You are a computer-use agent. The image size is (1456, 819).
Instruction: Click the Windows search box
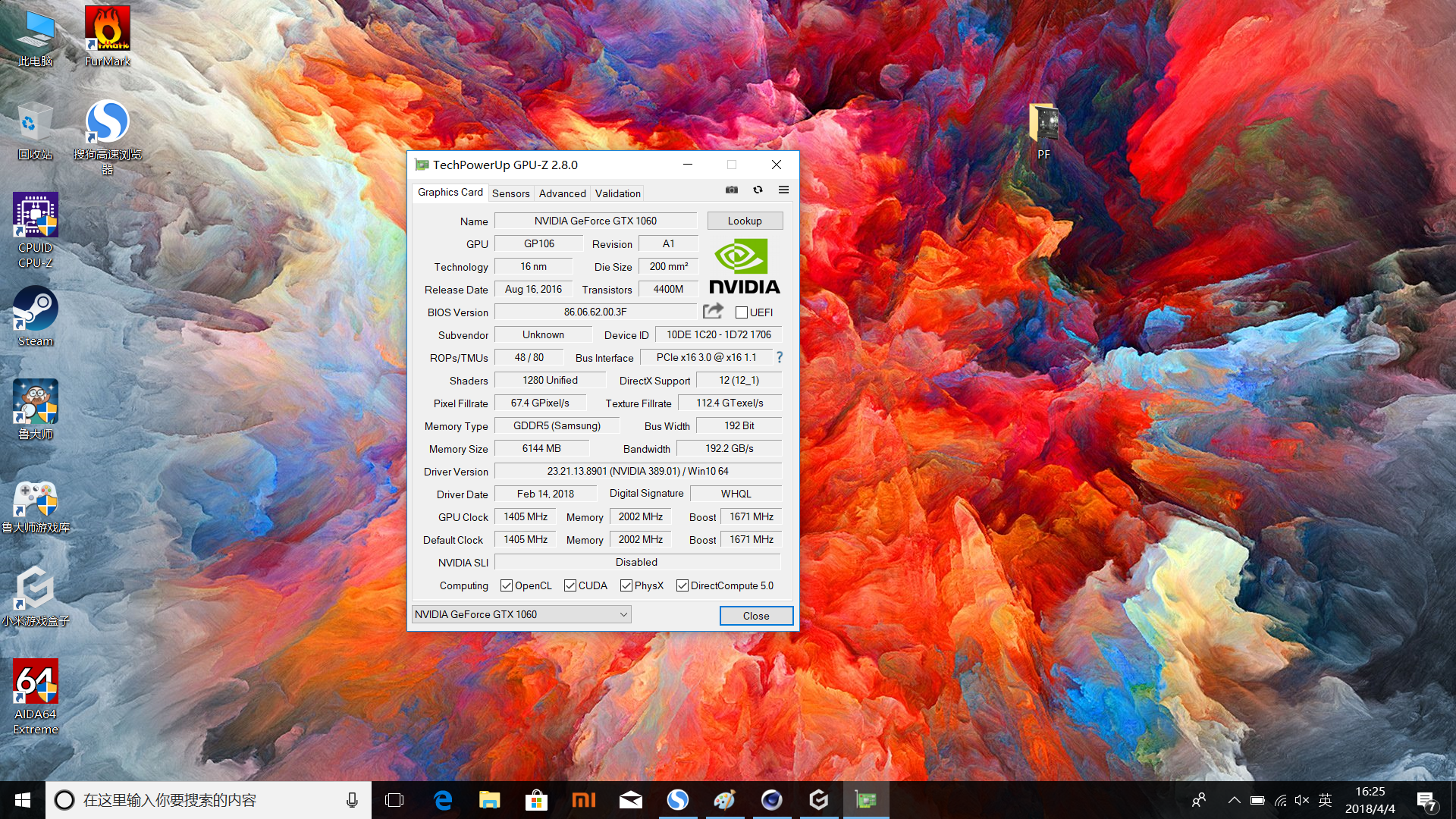(209, 800)
